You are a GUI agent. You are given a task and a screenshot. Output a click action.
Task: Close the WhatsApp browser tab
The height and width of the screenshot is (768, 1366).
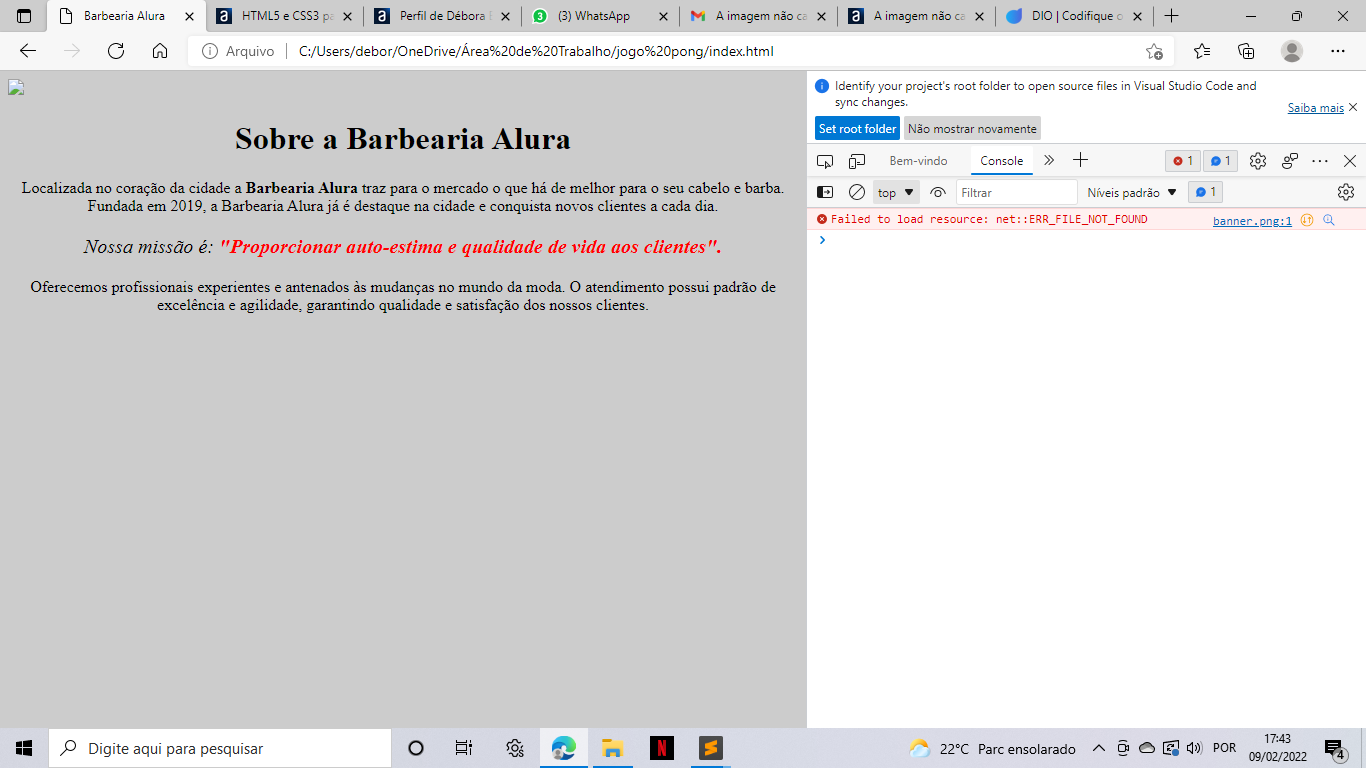click(x=664, y=16)
